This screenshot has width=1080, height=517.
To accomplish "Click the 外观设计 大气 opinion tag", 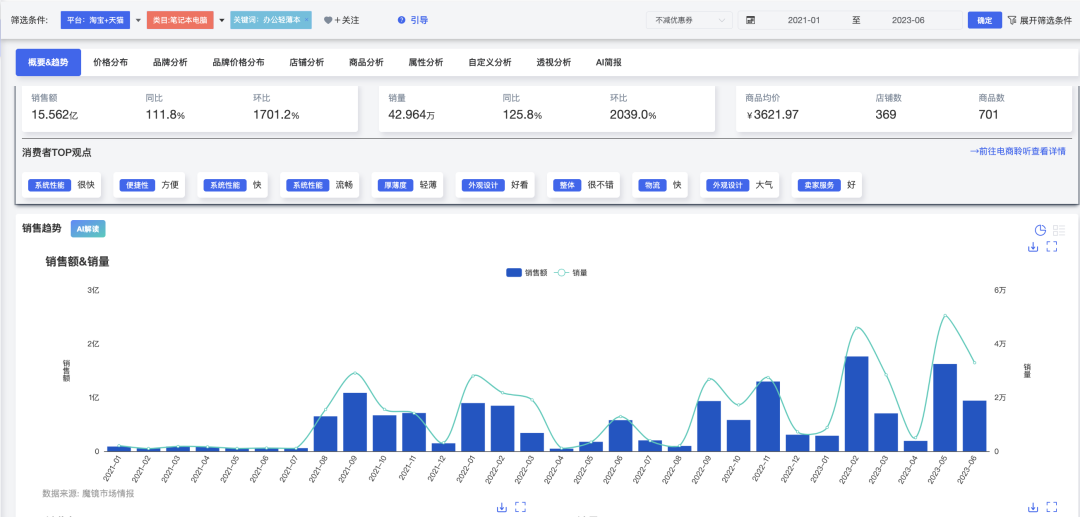I will pyautogui.click(x=740, y=185).
